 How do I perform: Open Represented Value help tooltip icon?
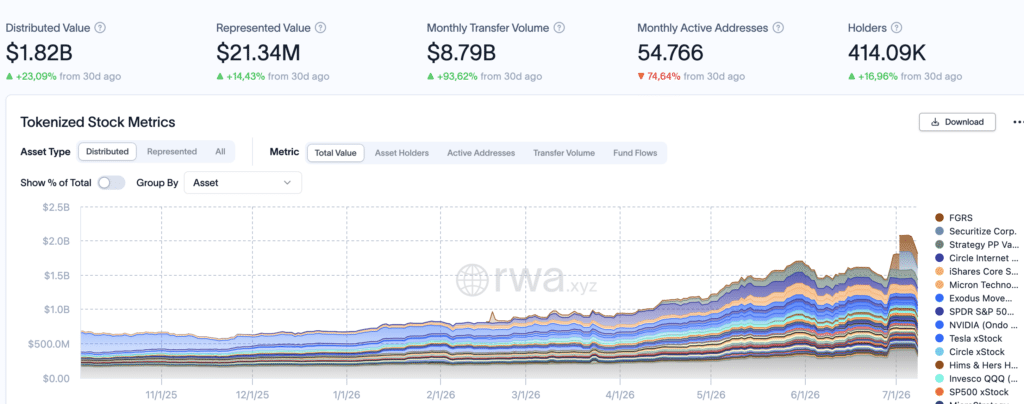coord(321,28)
